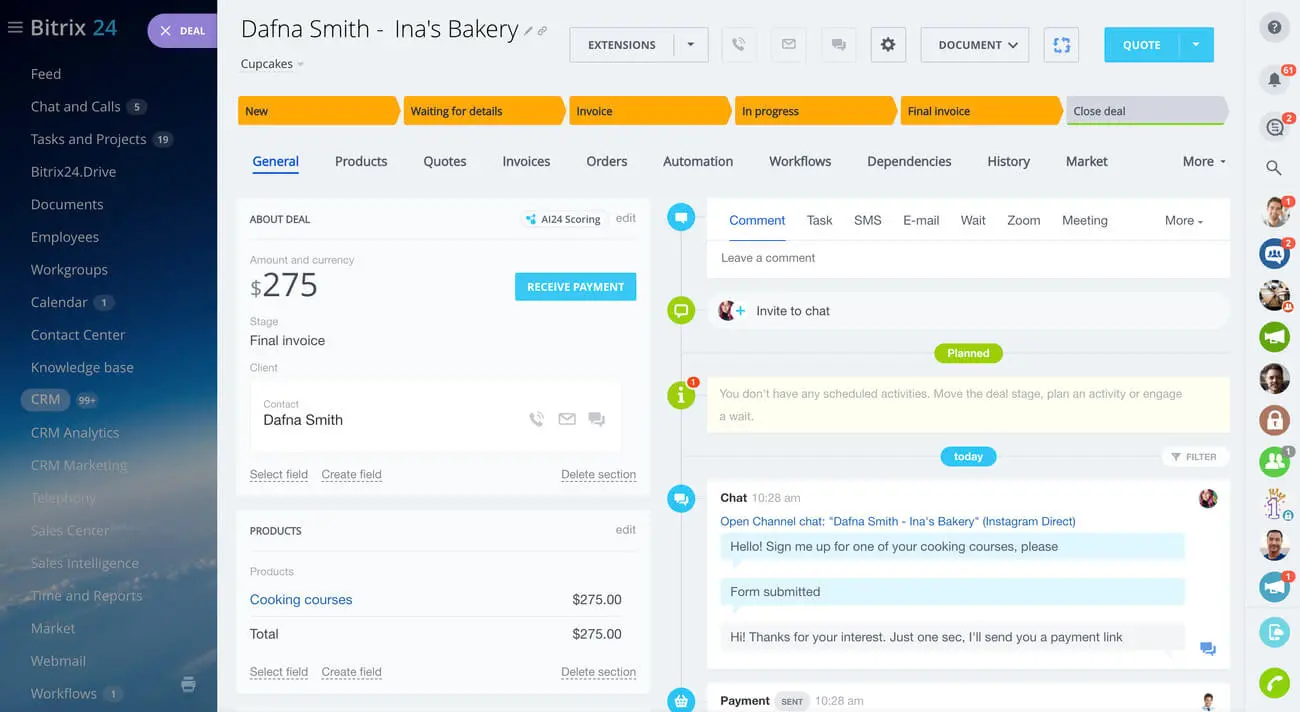Go to the Automation tab
Viewport: 1300px width, 712px height.
pos(698,161)
